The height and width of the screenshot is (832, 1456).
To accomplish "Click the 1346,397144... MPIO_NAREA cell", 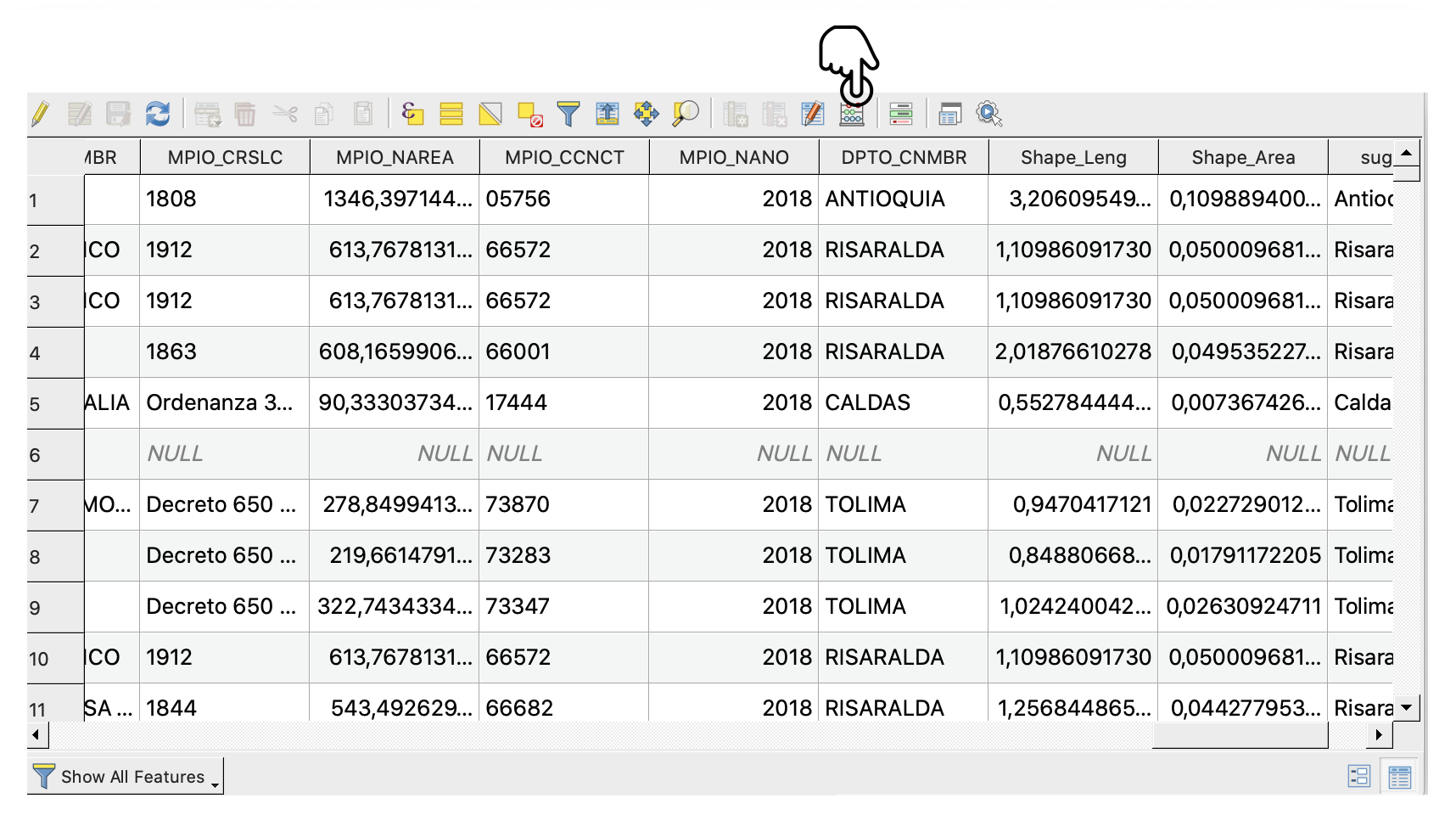I will tap(395, 200).
